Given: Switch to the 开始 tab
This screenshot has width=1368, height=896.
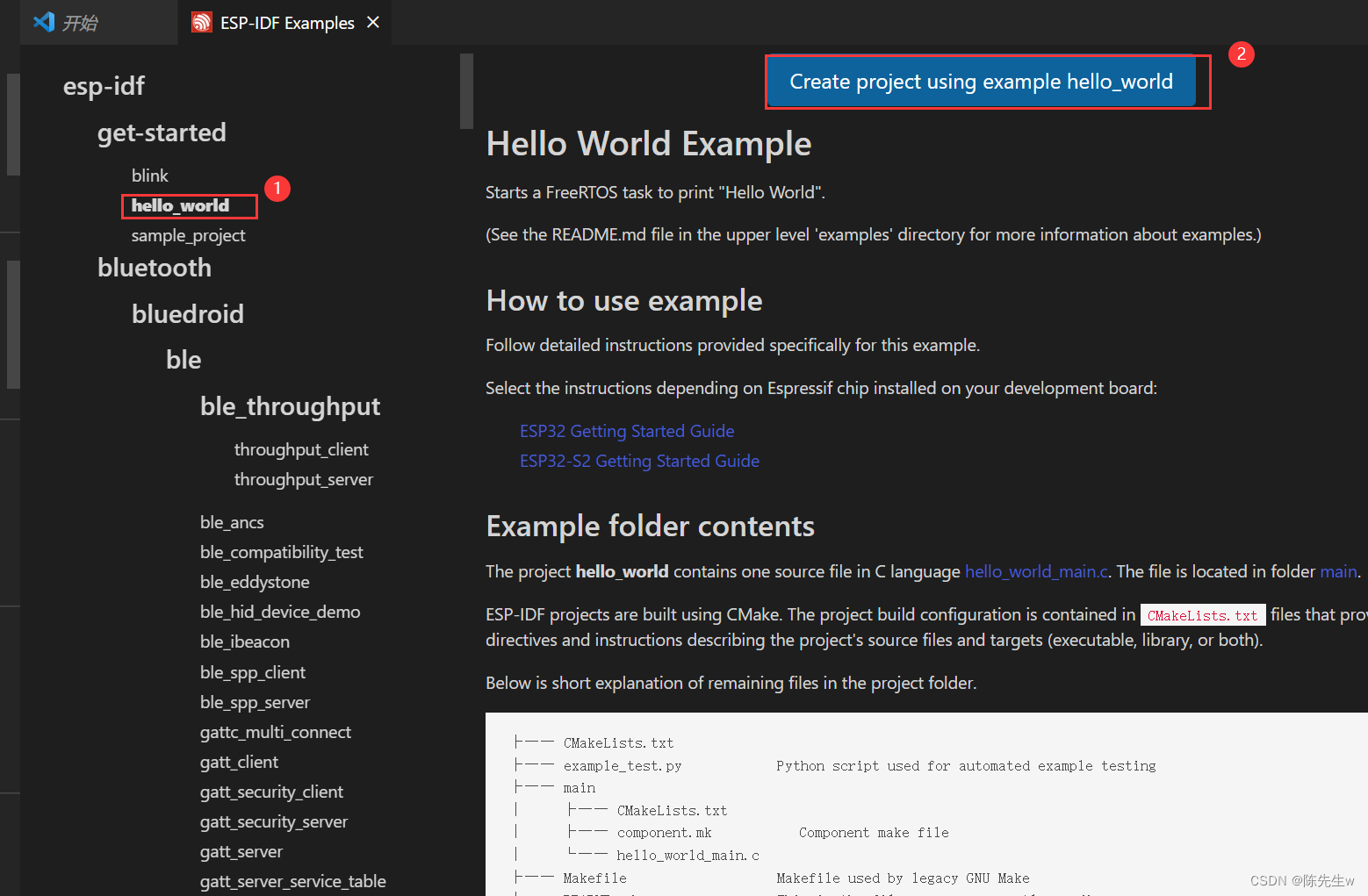Looking at the screenshot, I should click(98, 22).
